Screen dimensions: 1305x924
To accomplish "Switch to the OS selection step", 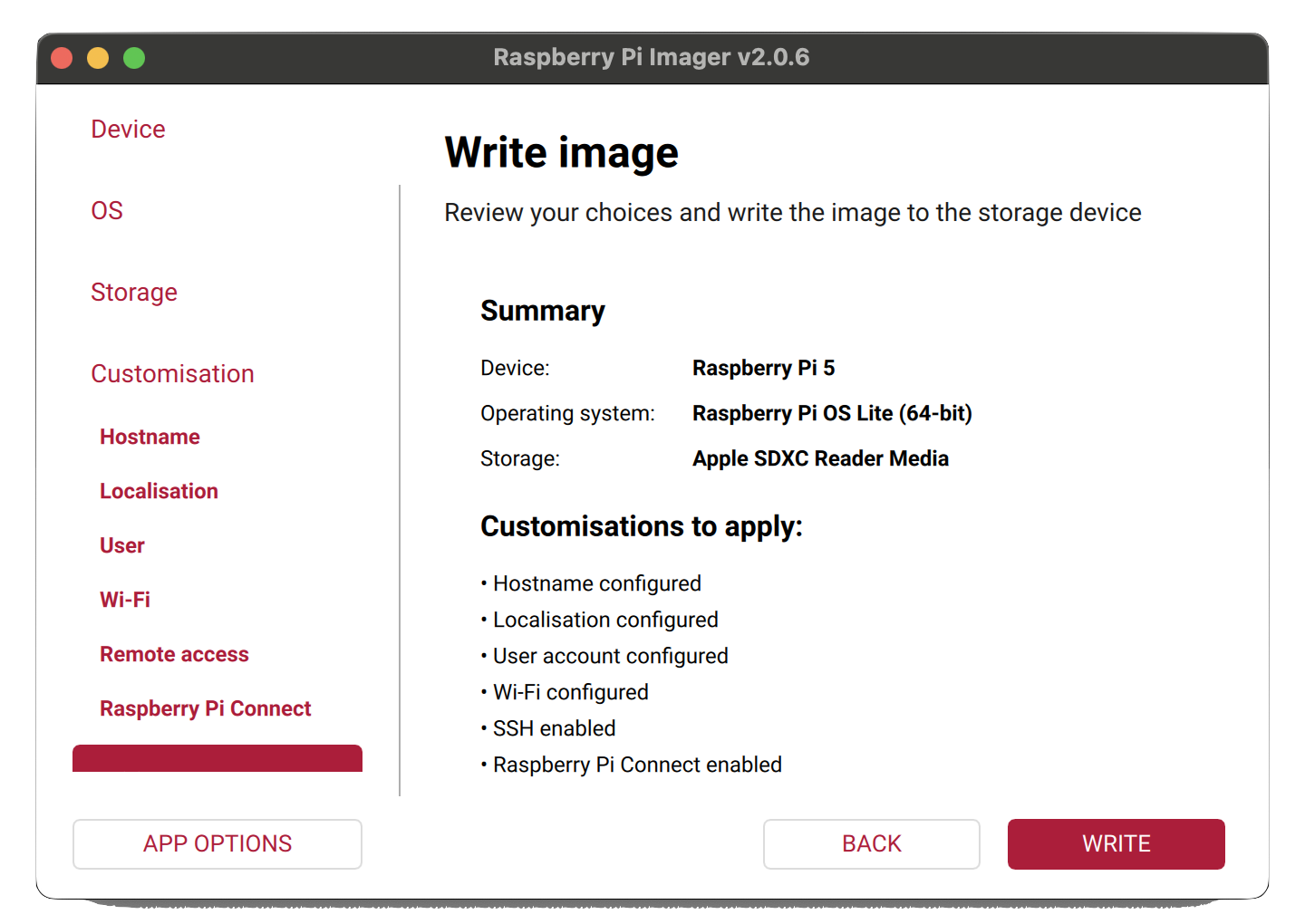I will (106, 210).
